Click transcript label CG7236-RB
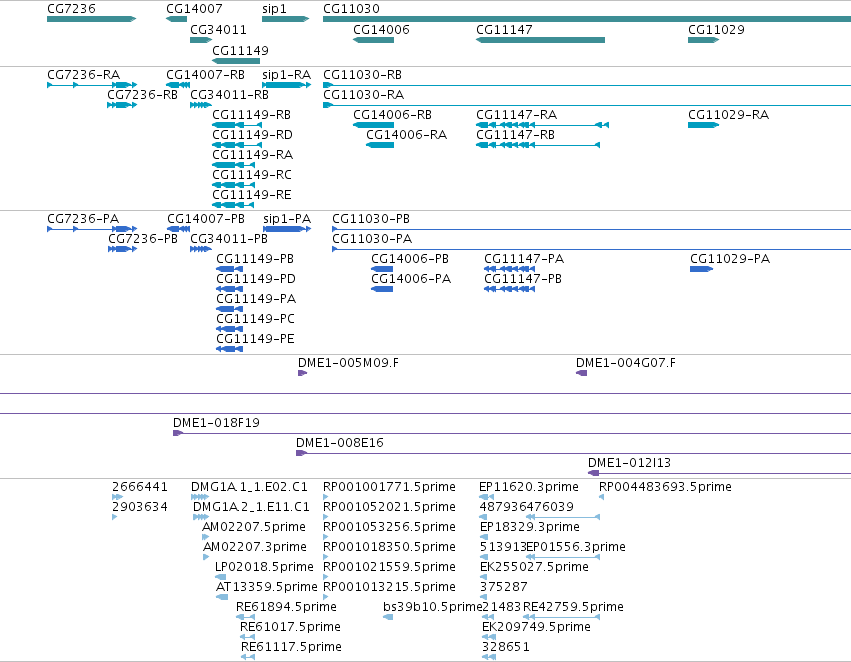851x662 pixels. tap(142, 95)
